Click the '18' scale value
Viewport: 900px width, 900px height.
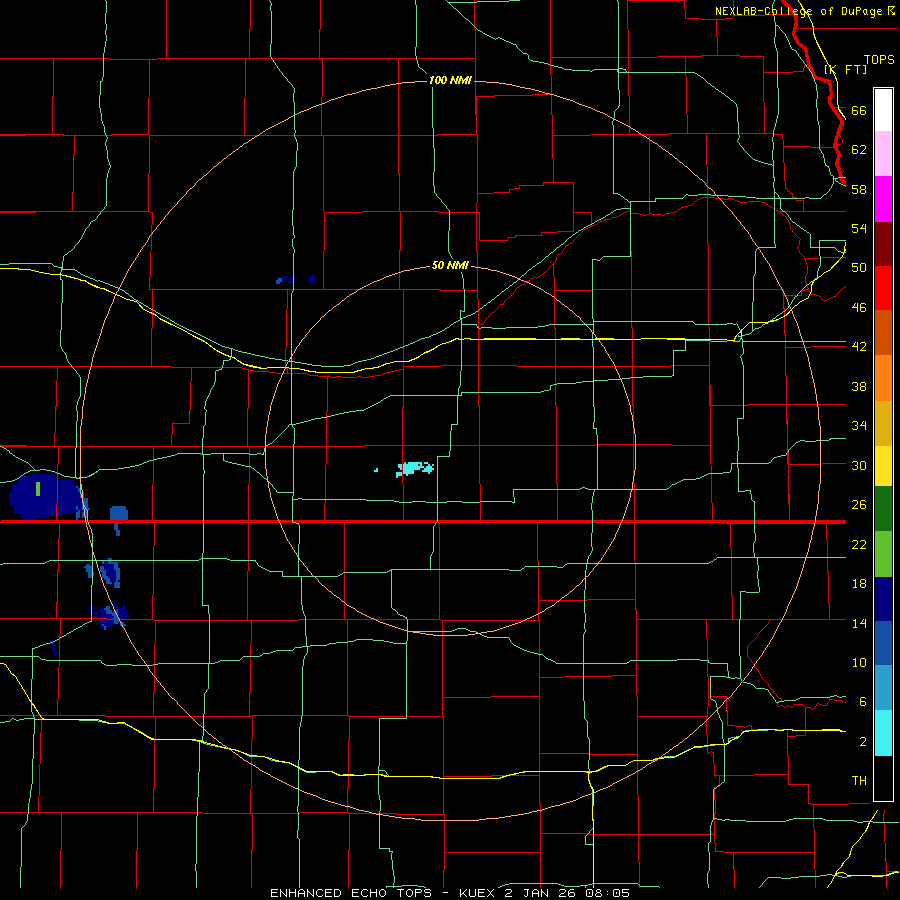(859, 584)
